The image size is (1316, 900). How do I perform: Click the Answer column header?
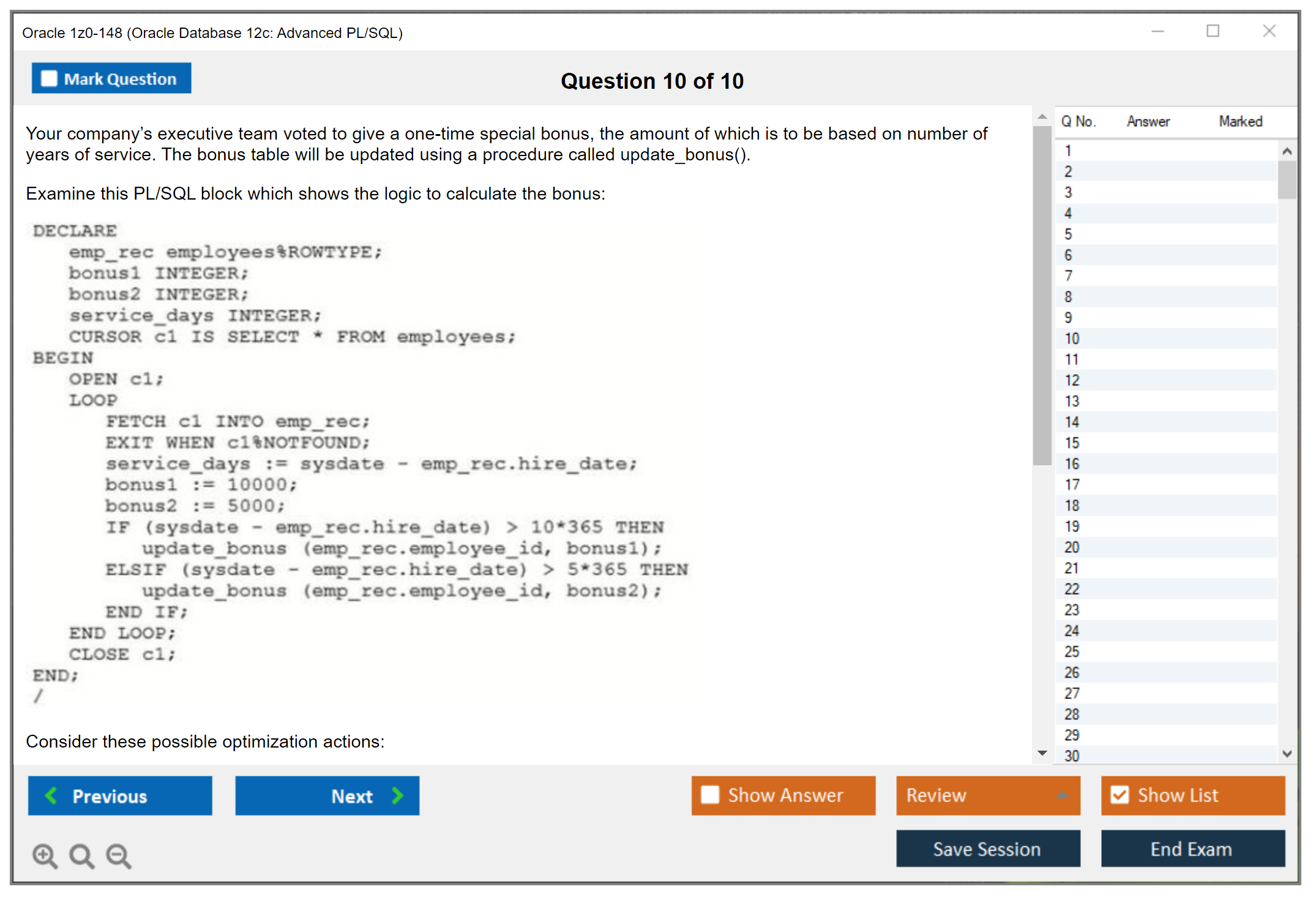click(1148, 121)
